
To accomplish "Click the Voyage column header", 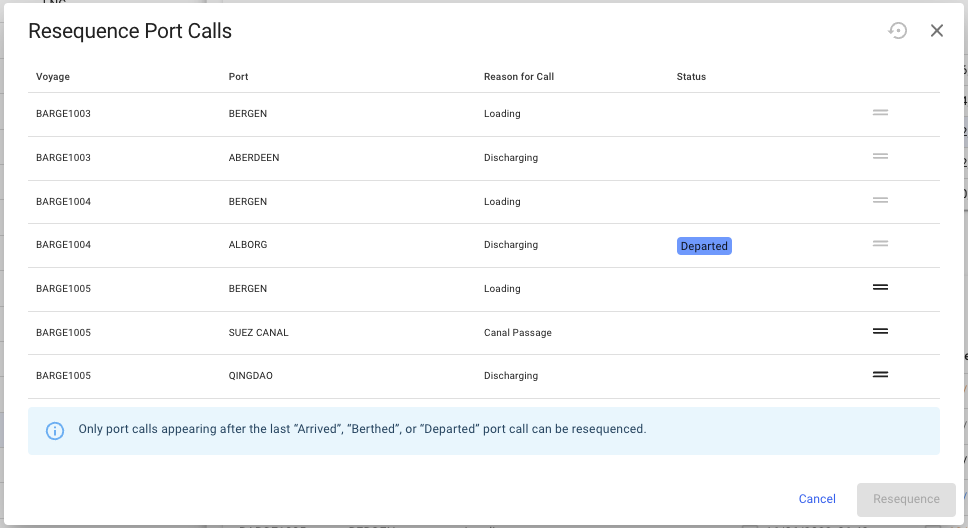I will pos(53,77).
